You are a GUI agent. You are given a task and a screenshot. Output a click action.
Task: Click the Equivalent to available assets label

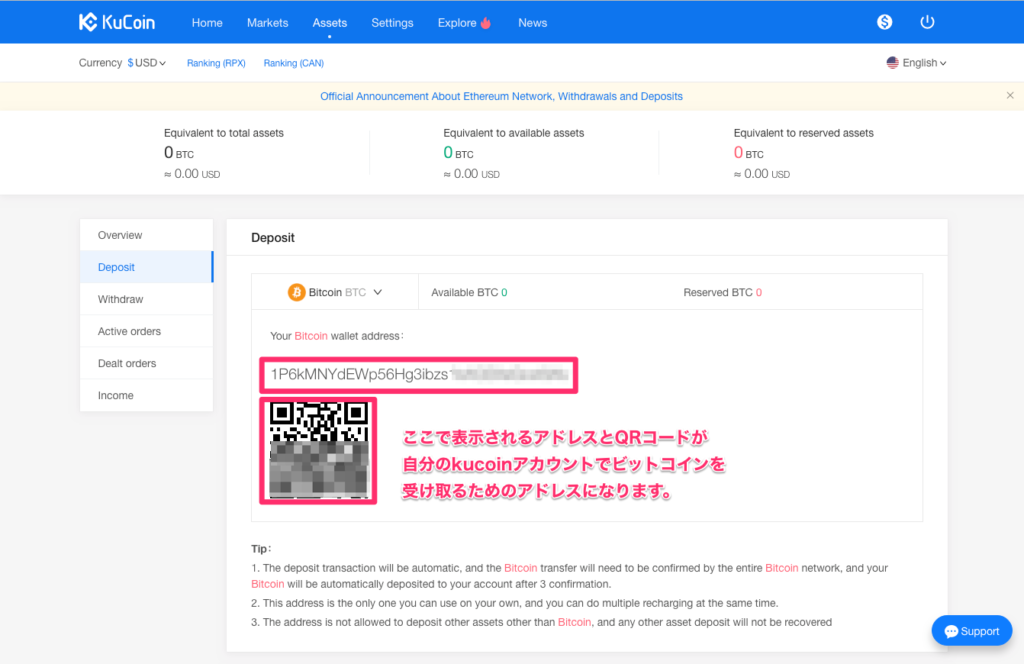point(514,133)
